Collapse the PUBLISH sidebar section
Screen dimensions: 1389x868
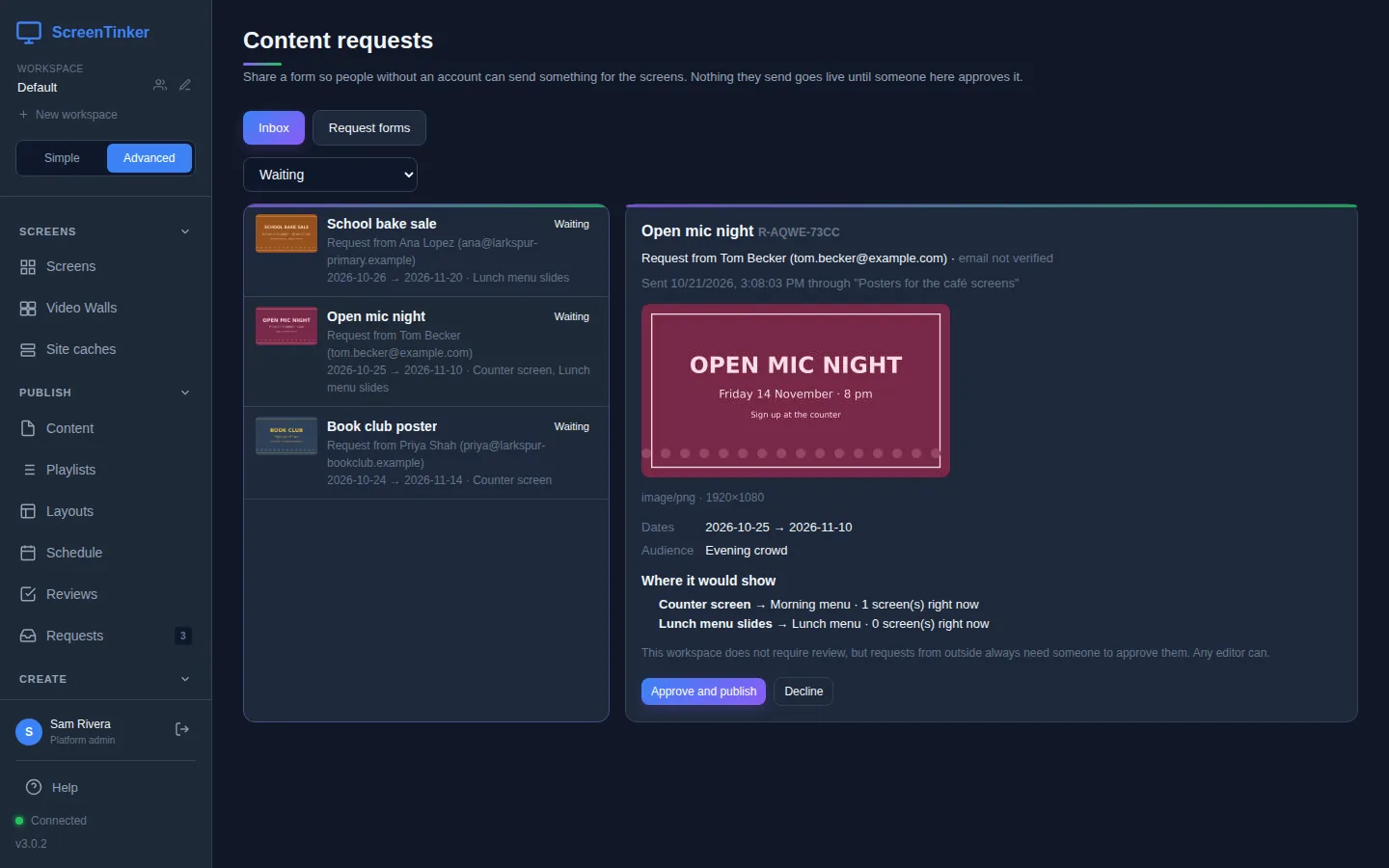105,393
